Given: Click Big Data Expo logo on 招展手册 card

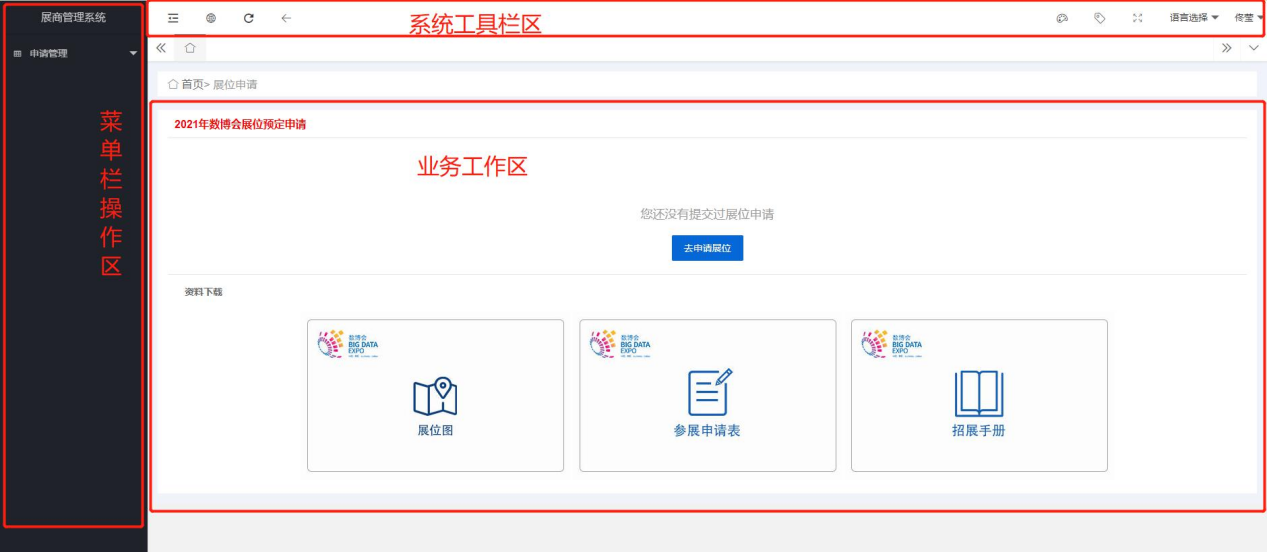Looking at the screenshot, I should pyautogui.click(x=892, y=344).
